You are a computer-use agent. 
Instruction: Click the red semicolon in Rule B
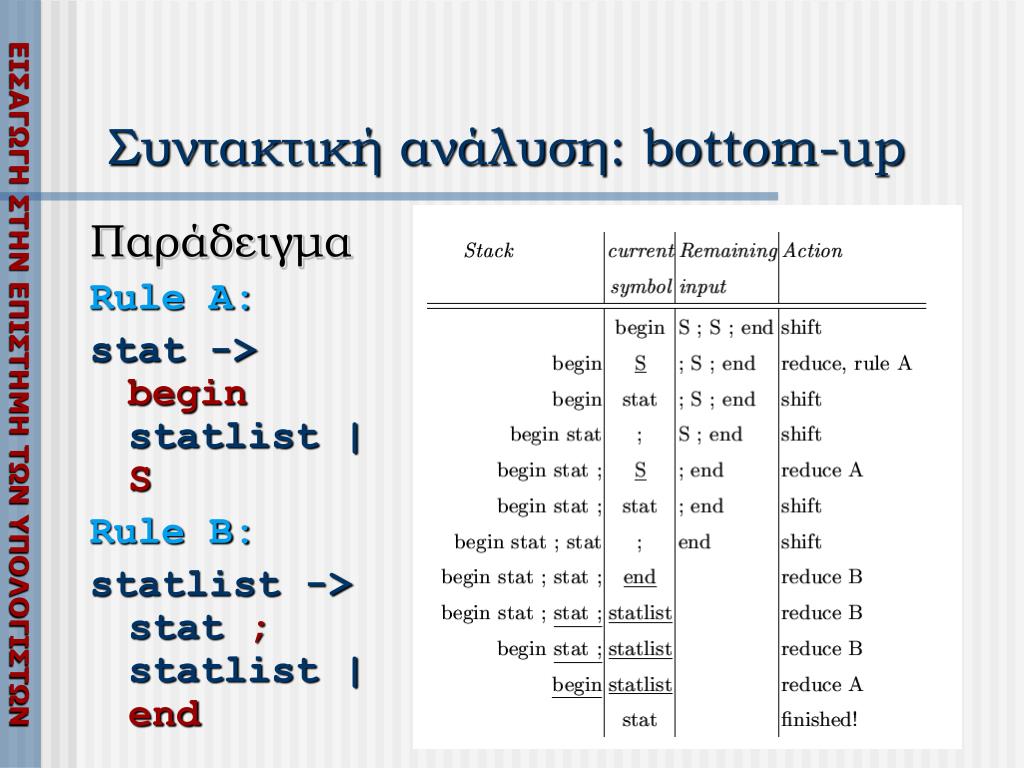[x=260, y=630]
